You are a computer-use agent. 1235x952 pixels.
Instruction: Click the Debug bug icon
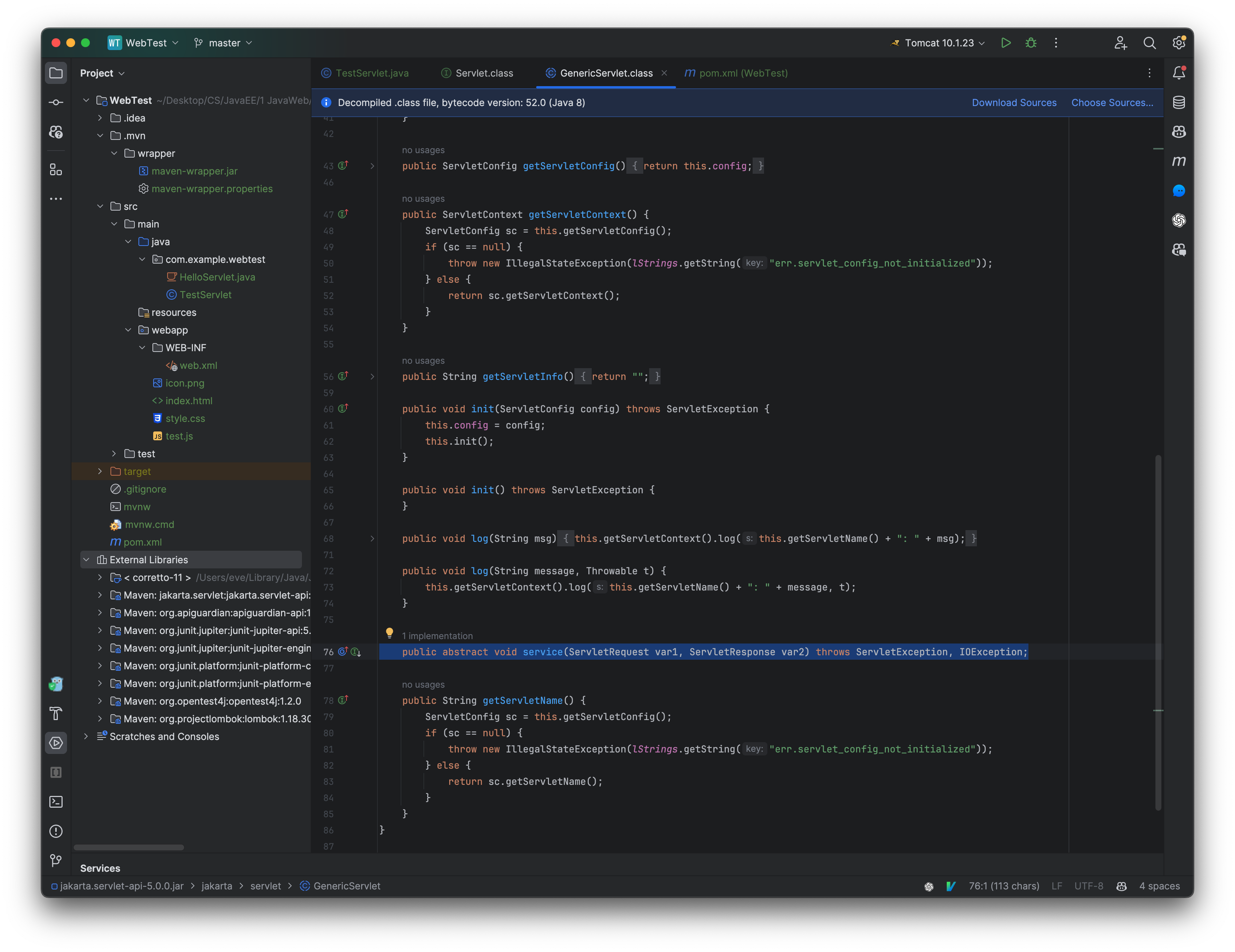tap(1030, 43)
